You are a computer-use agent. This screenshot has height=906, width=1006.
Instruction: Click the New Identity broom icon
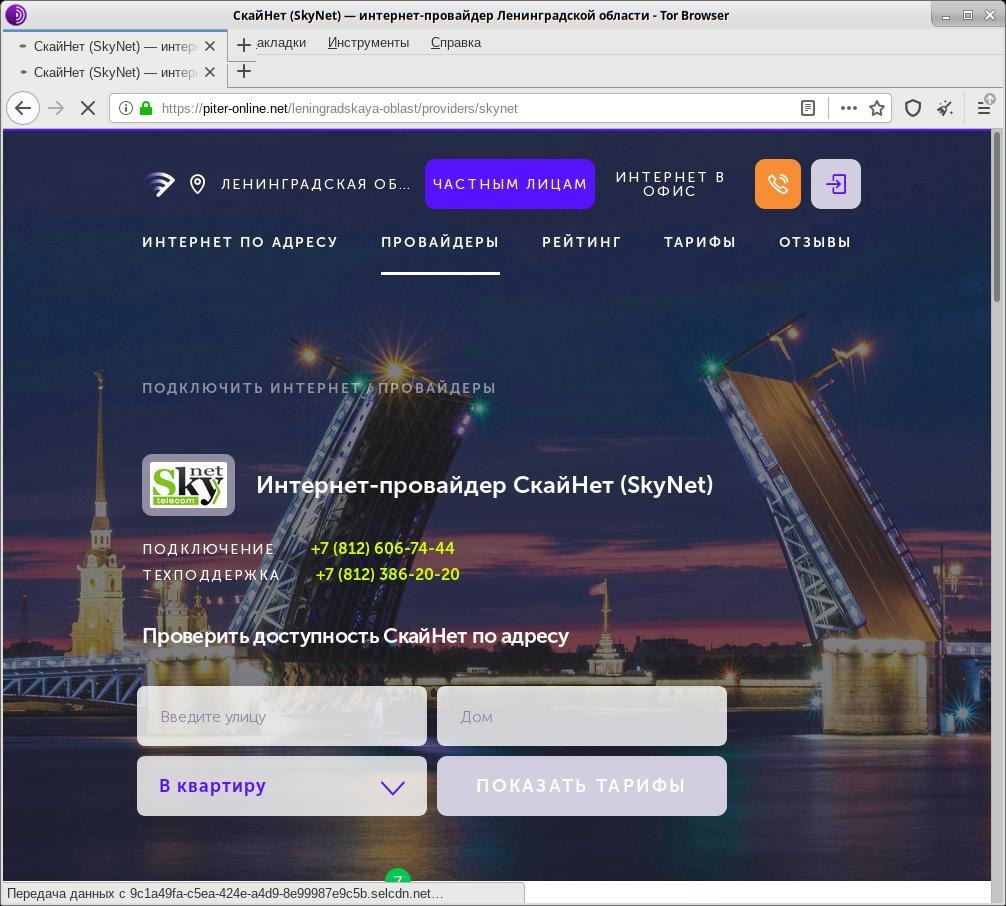pyautogui.click(x=944, y=108)
